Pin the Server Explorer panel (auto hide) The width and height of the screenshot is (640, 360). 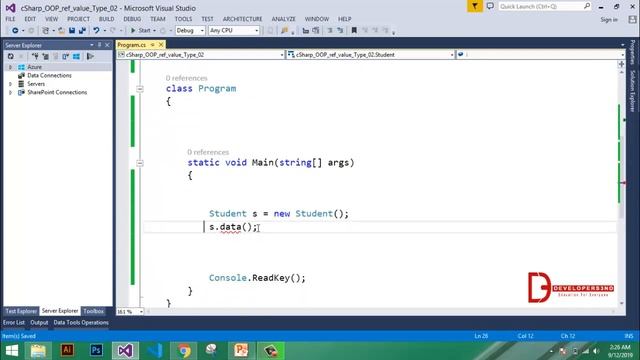click(100, 45)
